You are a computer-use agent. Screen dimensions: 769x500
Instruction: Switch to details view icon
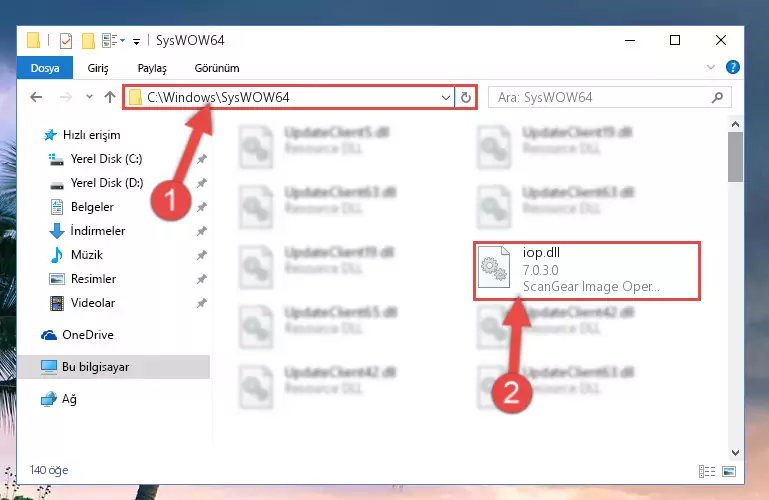point(707,471)
